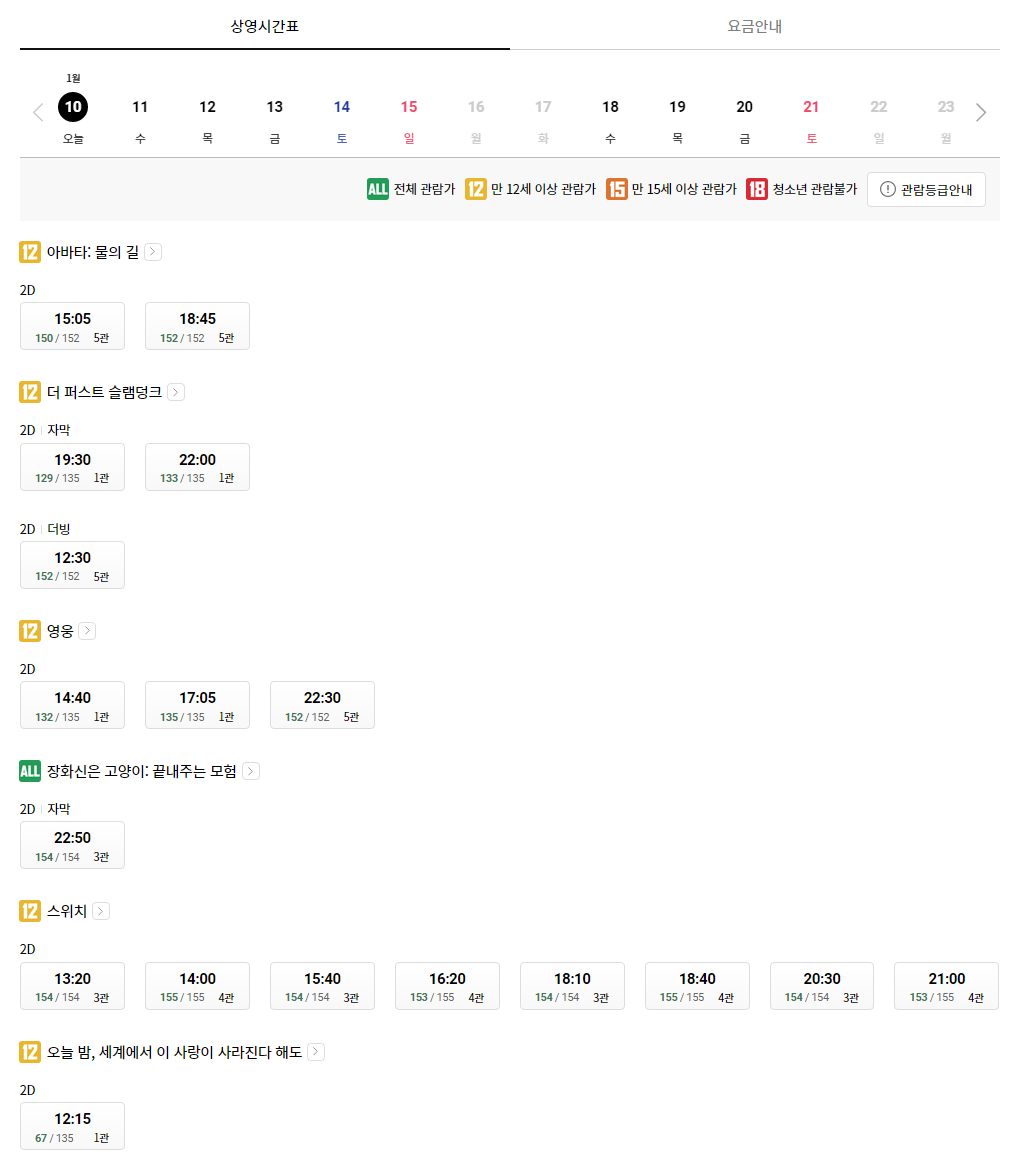Select the 12:30 슬램덩크 dubbed showing
The height and width of the screenshot is (1161, 1020).
click(x=73, y=565)
